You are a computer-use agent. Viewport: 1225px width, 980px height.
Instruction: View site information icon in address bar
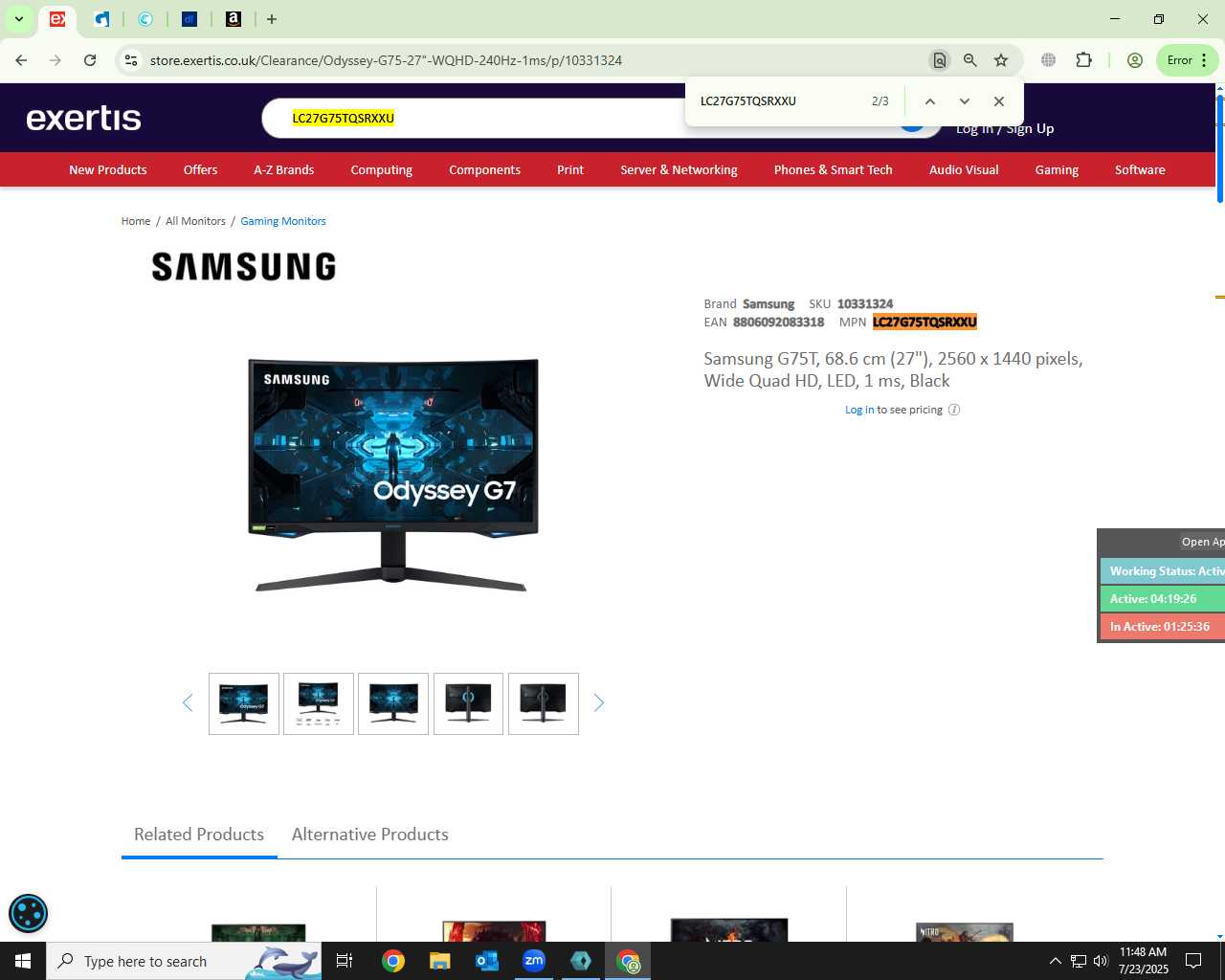coord(131,60)
